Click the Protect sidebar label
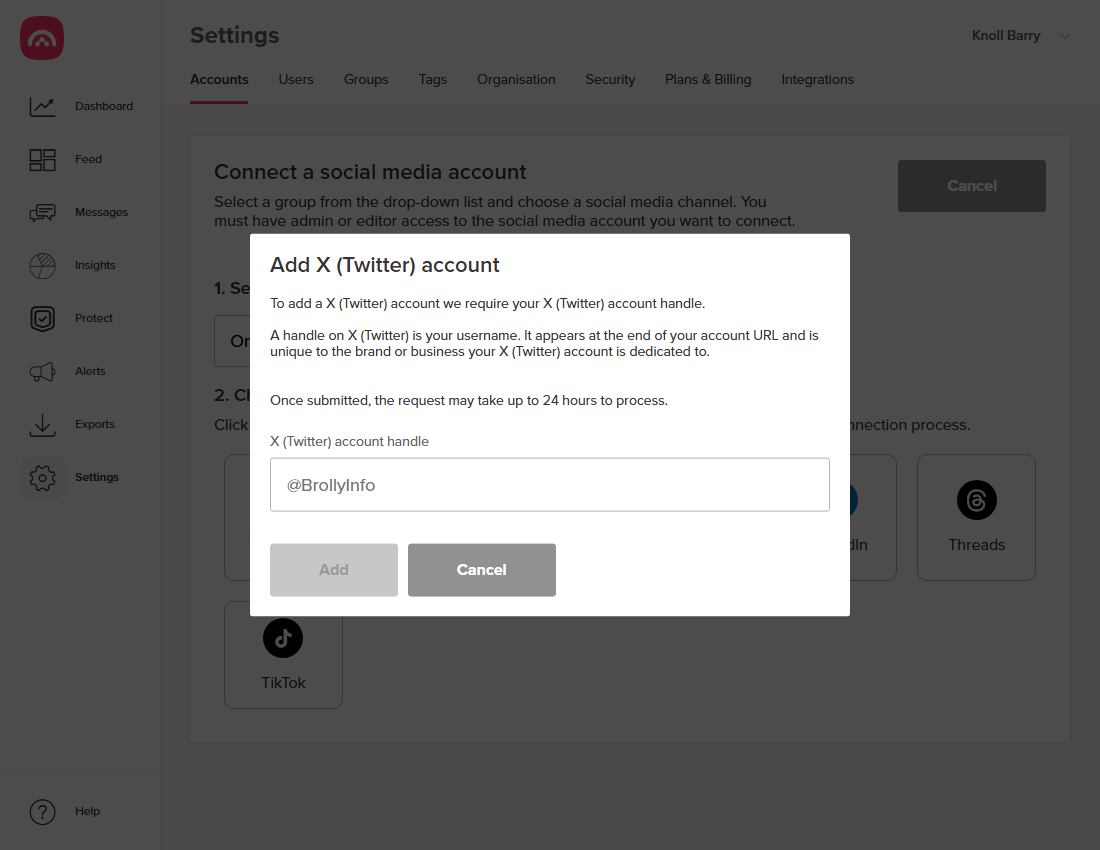Screen dimensions: 1100x850 [93, 318]
